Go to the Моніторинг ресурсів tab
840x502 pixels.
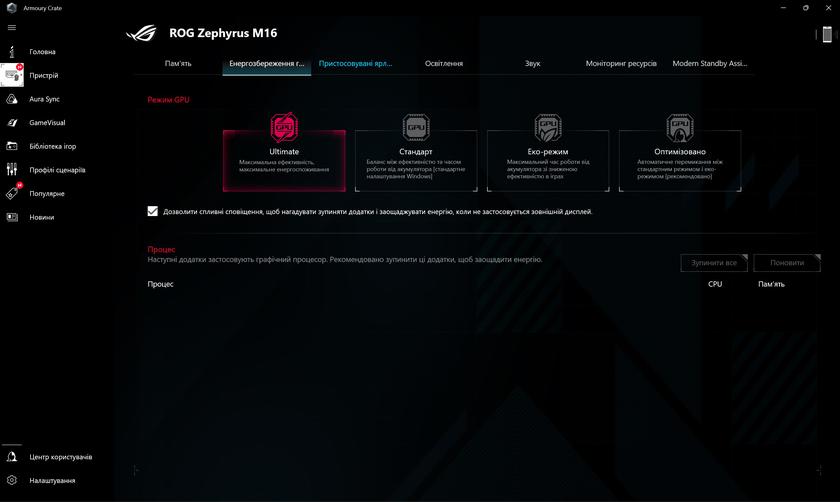click(x=621, y=63)
